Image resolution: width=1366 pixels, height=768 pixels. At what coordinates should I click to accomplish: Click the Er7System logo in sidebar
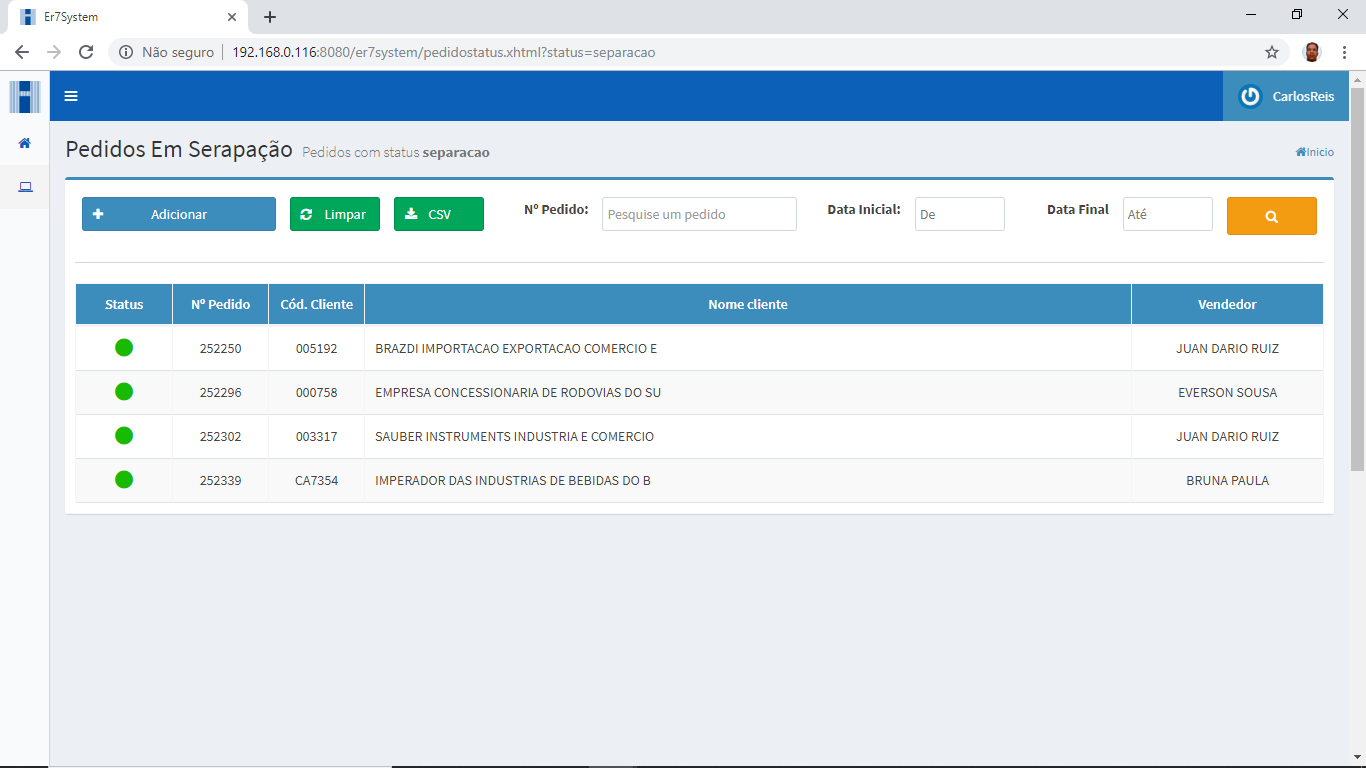tap(25, 96)
